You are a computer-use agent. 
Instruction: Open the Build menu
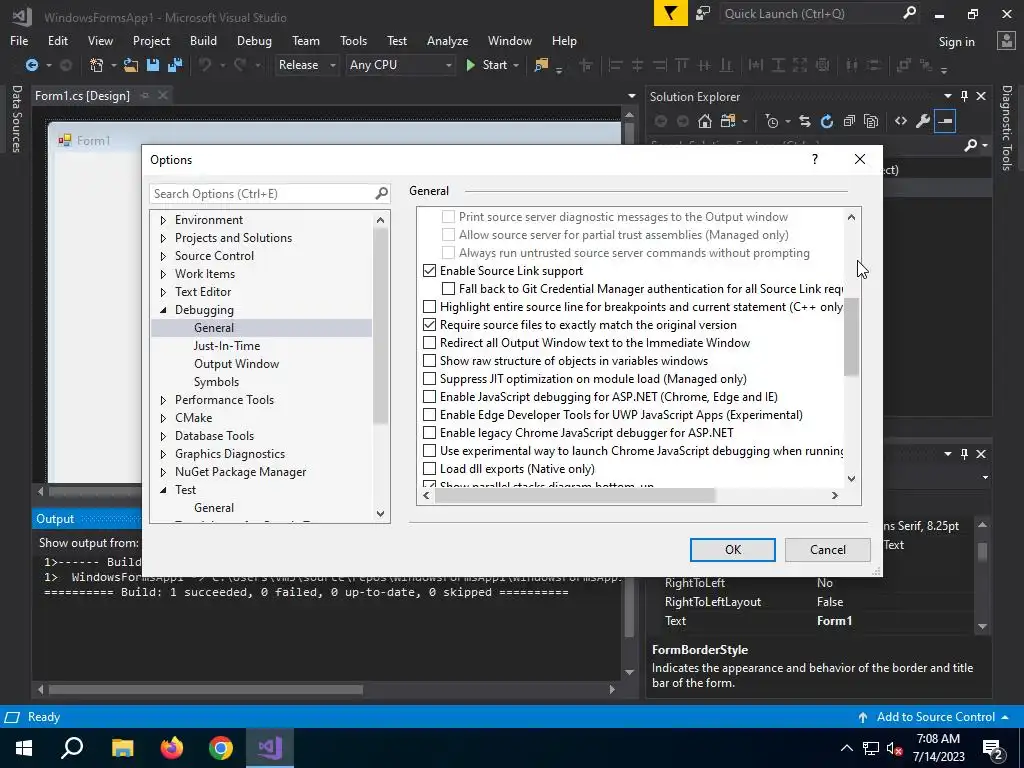[203, 40]
